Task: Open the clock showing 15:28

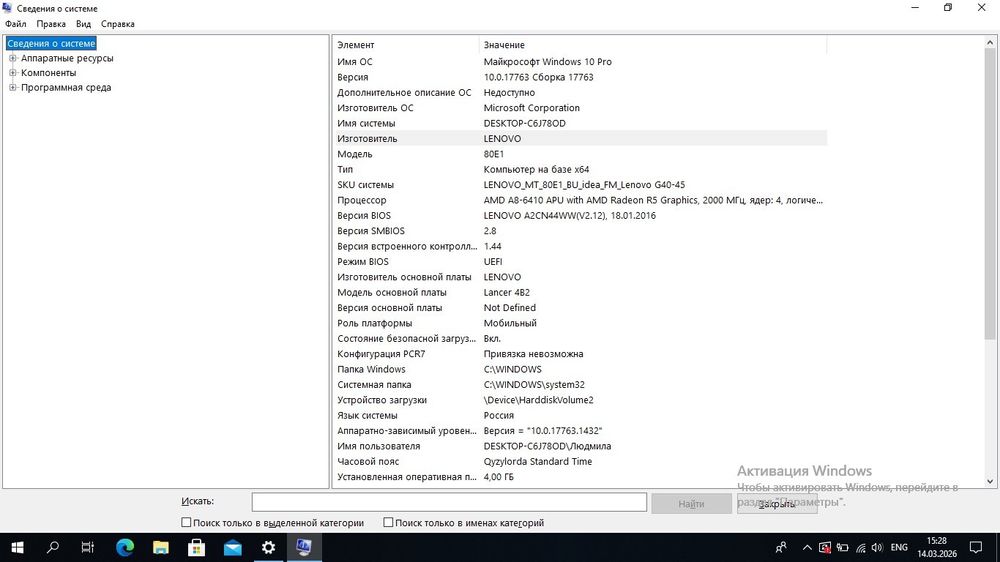Action: click(x=937, y=541)
